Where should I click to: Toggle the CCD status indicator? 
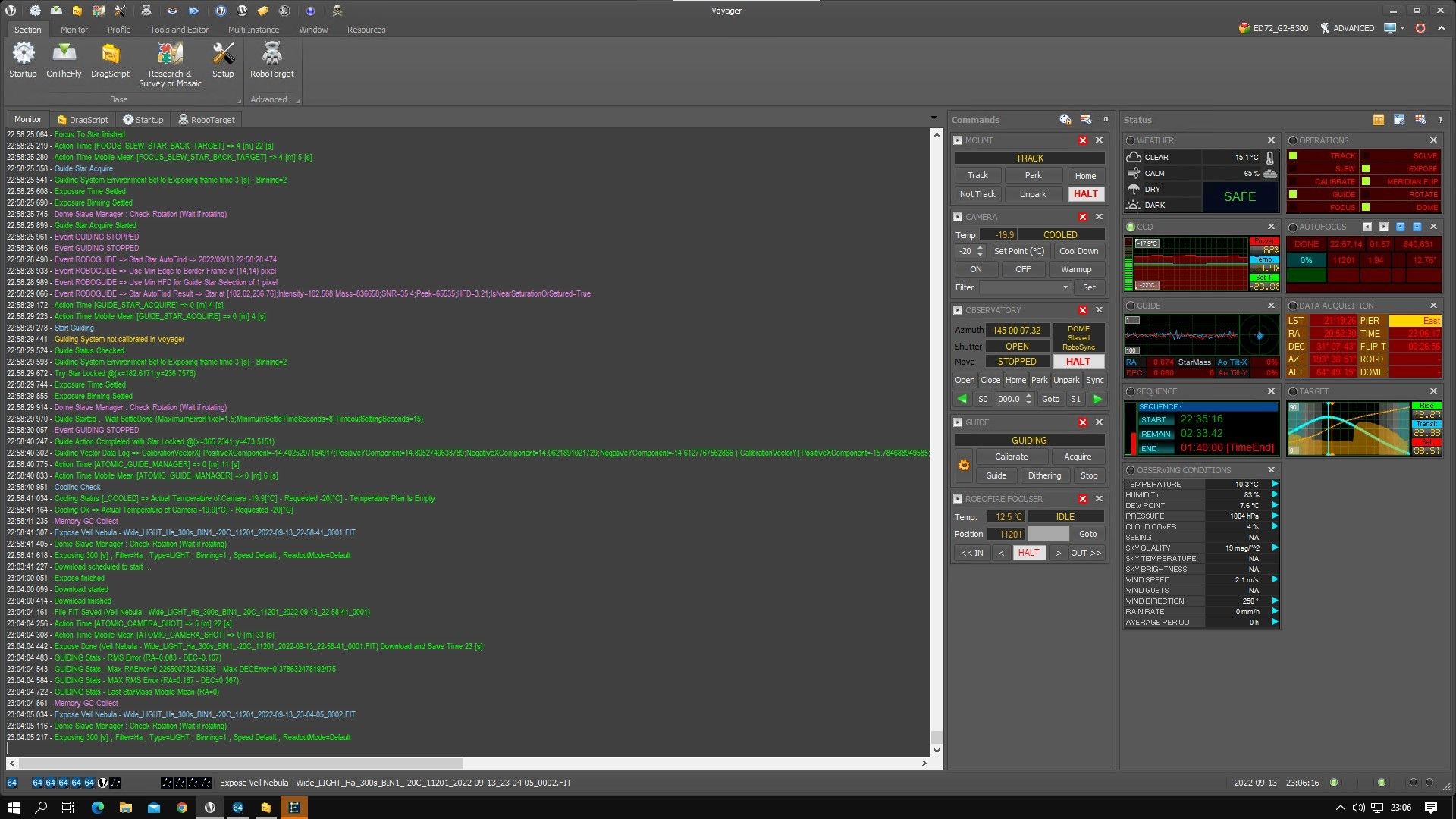tap(1130, 227)
